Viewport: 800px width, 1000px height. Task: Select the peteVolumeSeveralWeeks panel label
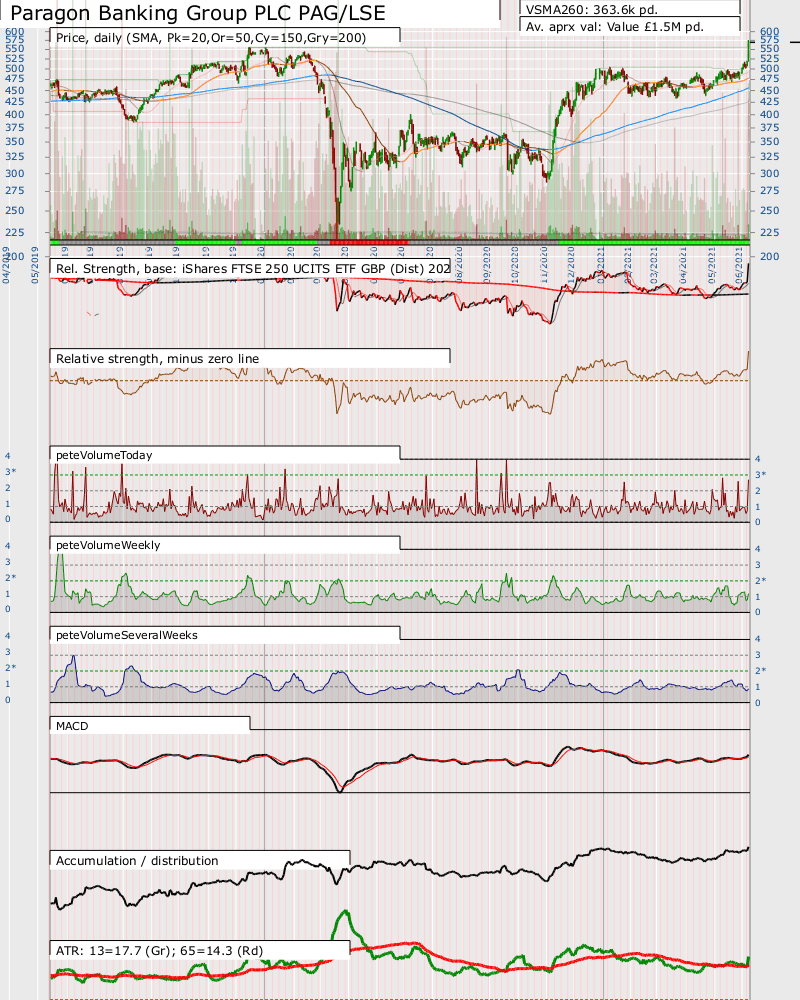126,635
